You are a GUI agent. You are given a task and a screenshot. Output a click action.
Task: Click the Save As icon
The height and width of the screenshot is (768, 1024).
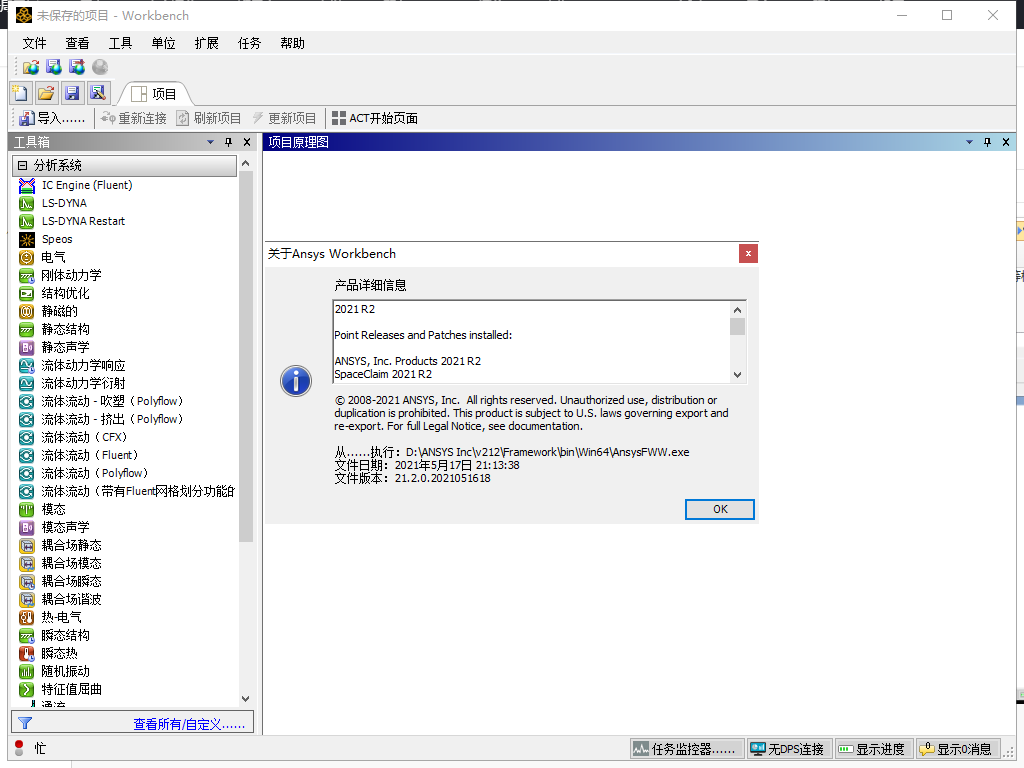[x=98, y=93]
